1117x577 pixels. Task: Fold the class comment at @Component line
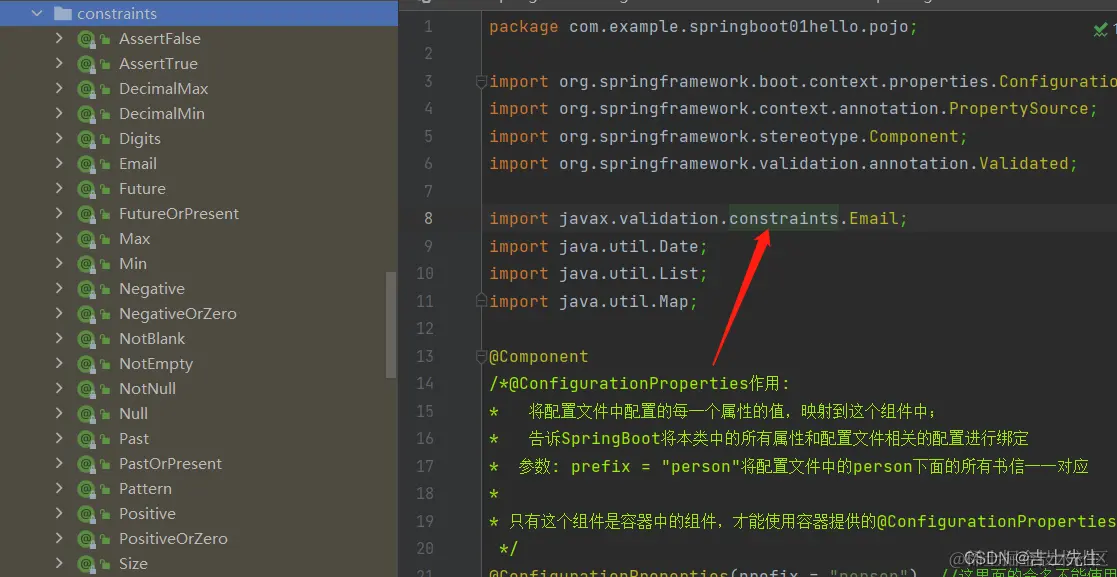(482, 356)
